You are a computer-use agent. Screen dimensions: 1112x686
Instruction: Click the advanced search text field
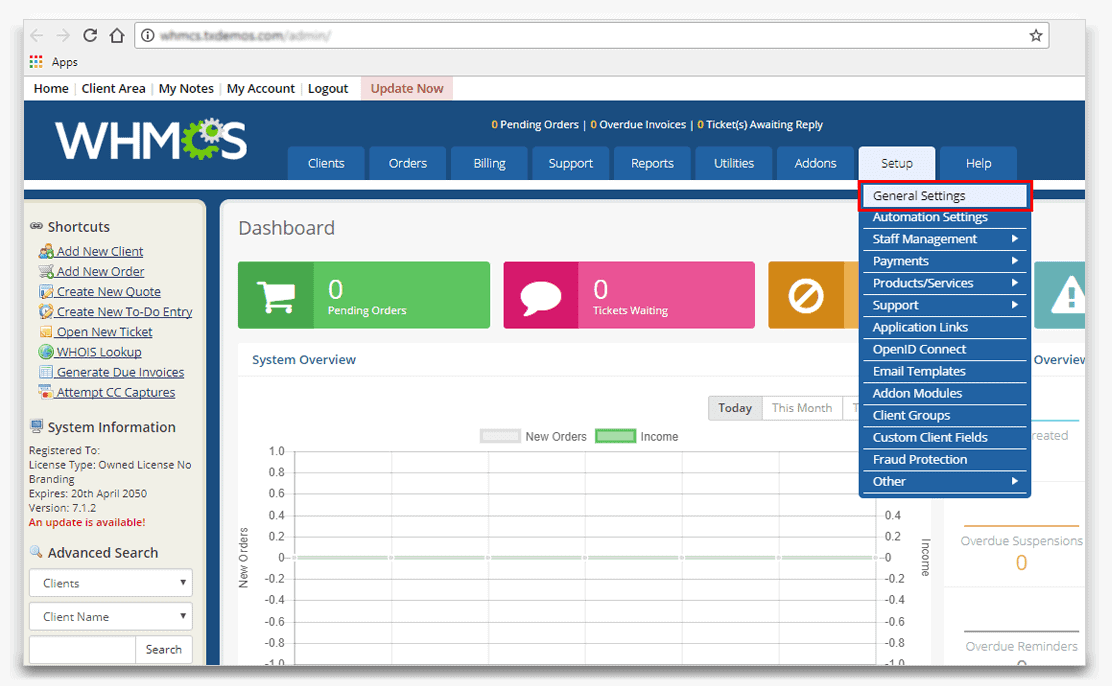coord(82,650)
